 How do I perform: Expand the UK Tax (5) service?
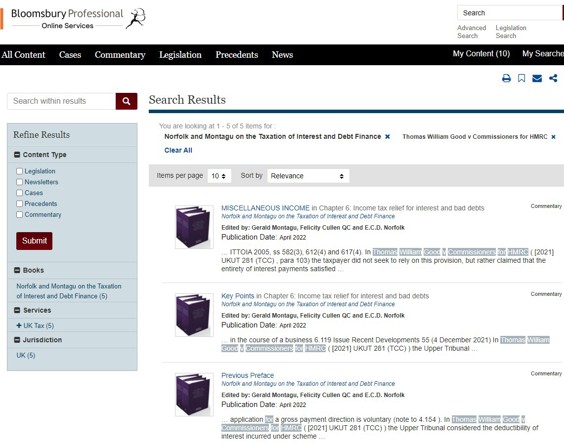click(x=19, y=325)
